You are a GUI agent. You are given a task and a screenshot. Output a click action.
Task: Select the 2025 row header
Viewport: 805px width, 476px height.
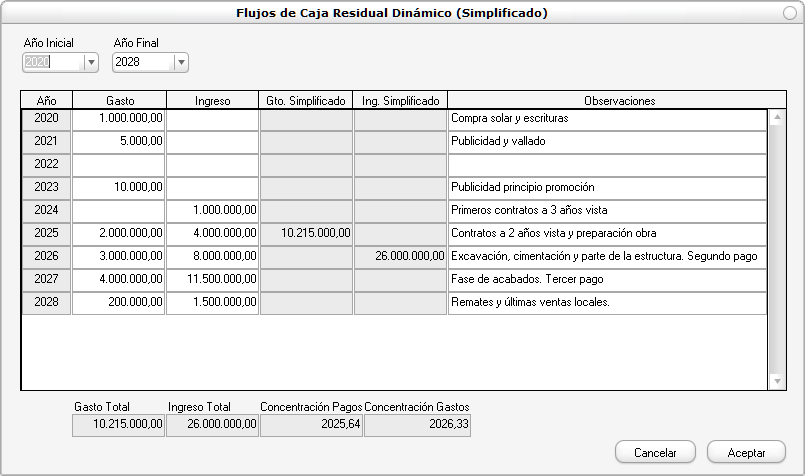[46, 233]
